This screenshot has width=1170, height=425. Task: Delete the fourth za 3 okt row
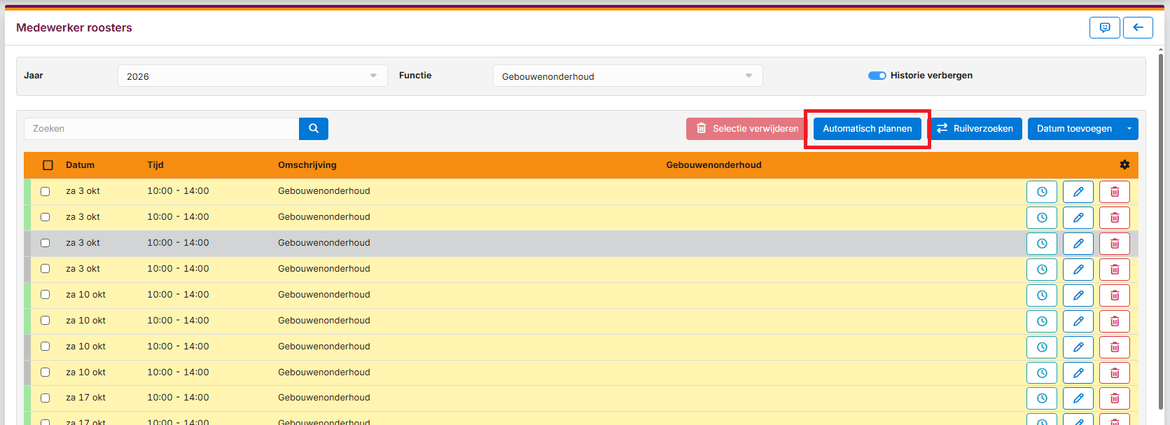tap(1115, 269)
